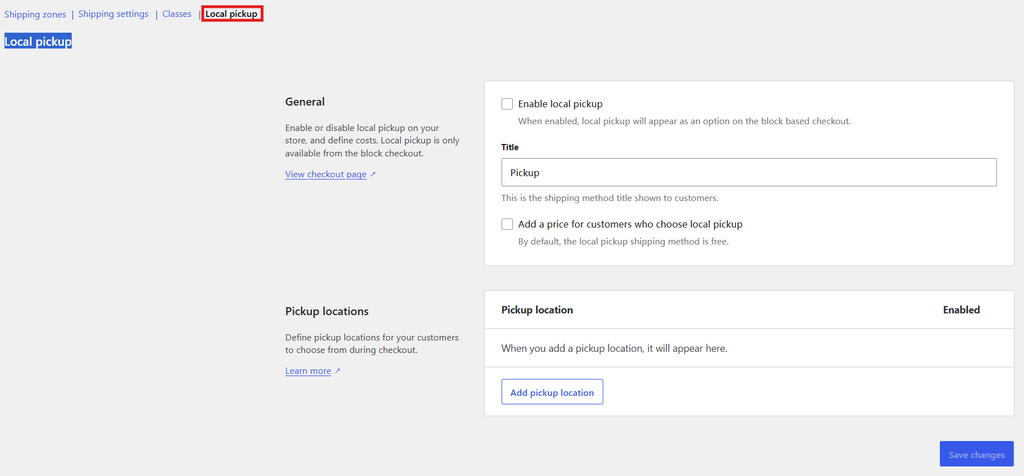Image resolution: width=1024 pixels, height=476 pixels.
Task: Select the Local pickup tab
Action: 232,14
